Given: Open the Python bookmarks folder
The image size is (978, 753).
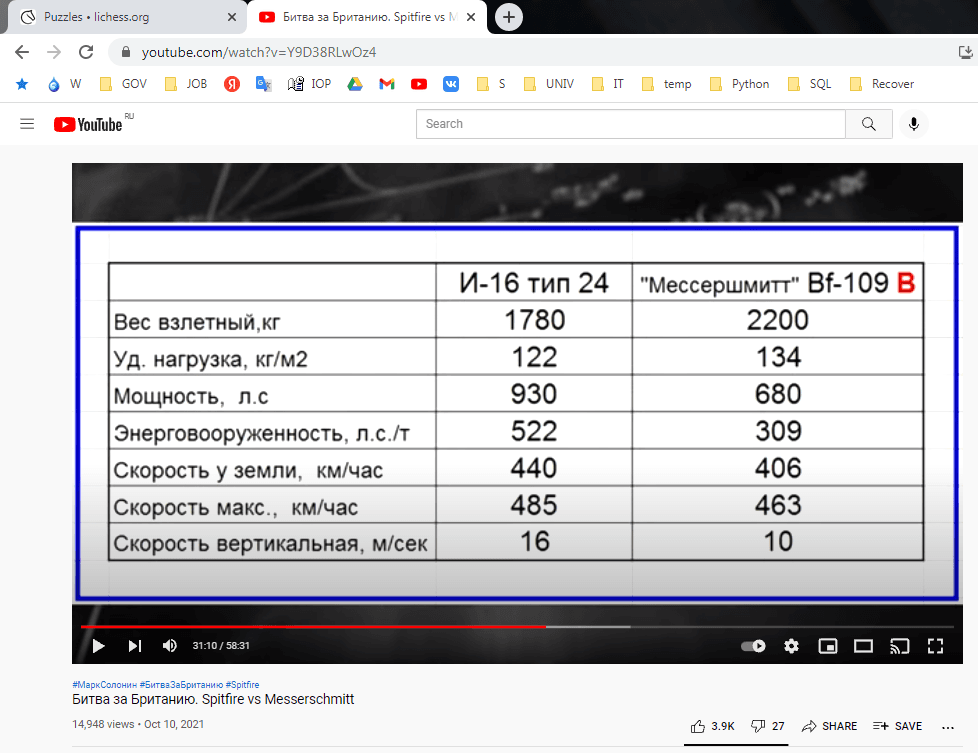Looking at the screenshot, I should 740,84.
